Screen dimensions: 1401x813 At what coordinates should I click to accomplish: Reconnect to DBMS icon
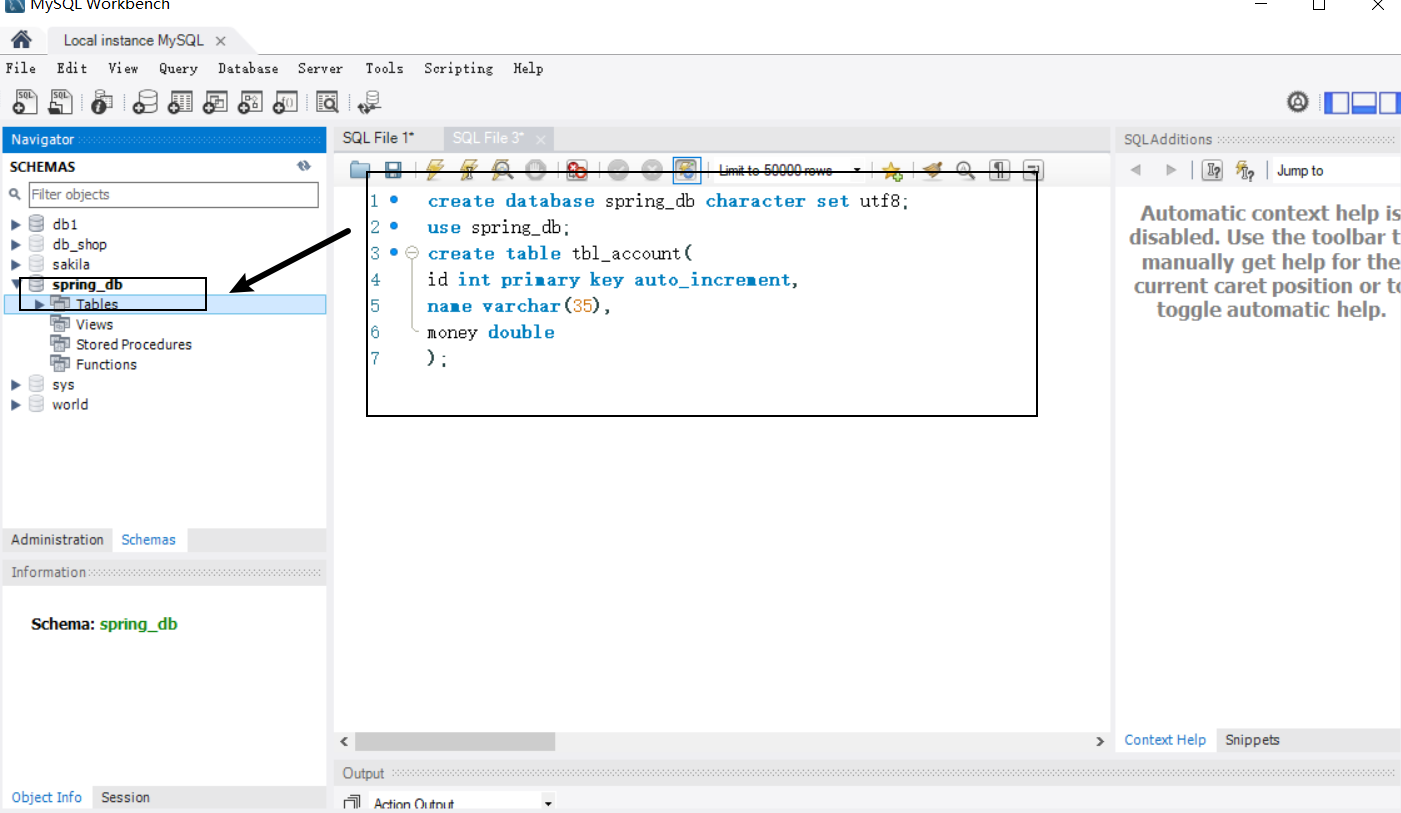[x=370, y=101]
